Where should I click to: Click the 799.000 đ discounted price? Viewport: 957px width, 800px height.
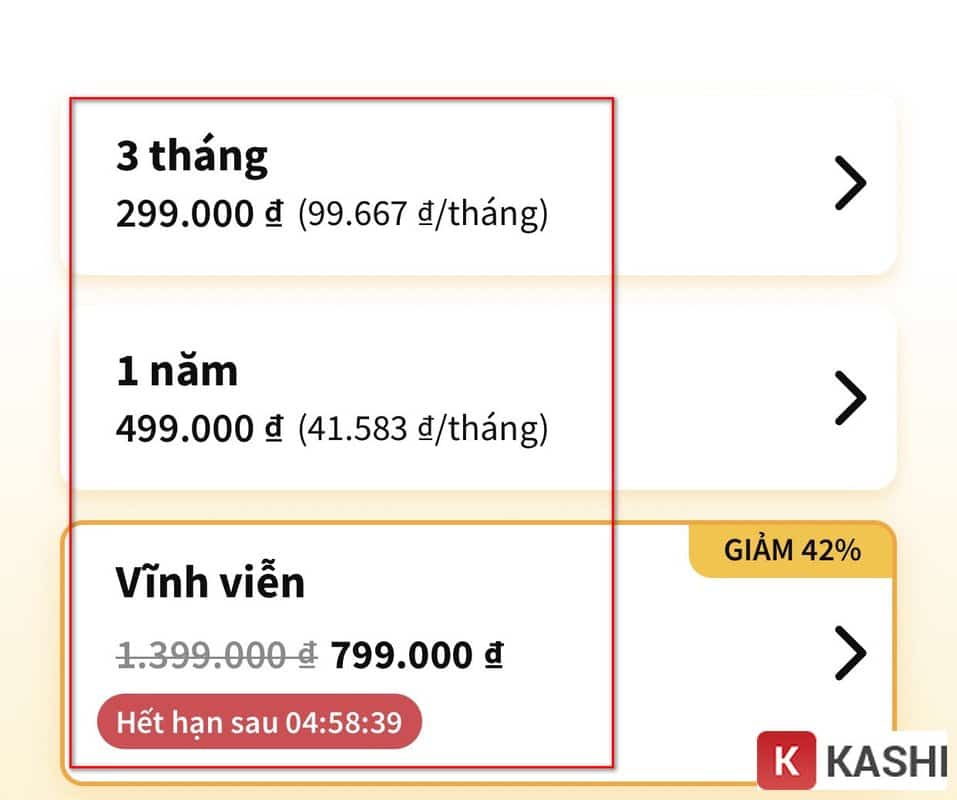417,654
